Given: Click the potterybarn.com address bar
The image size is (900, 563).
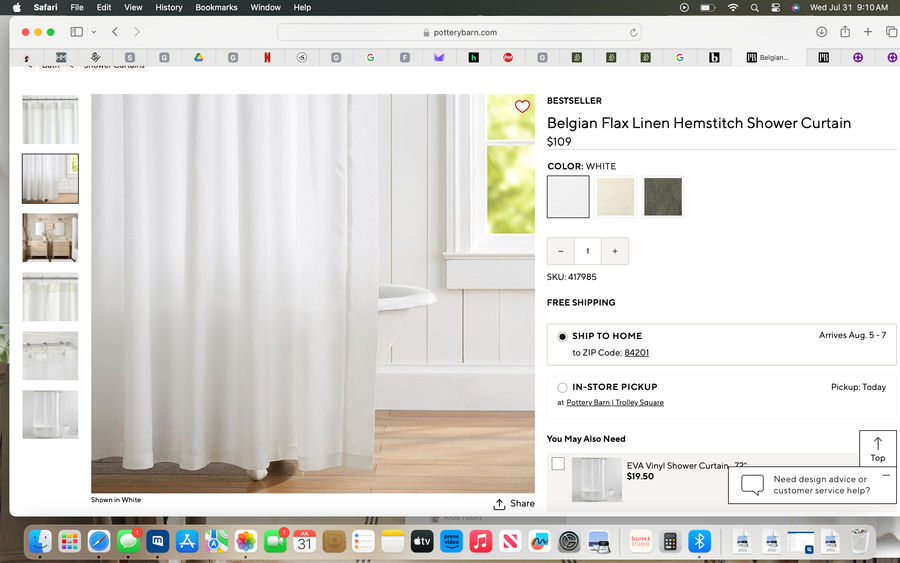Looking at the screenshot, I should (x=459, y=33).
